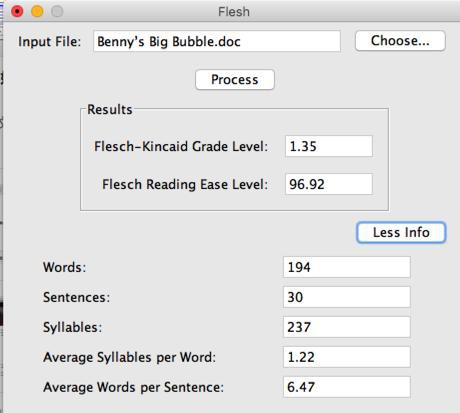Viewport: 460px width, 413px height.
Task: Click the Flesh window title text
Action: 234,12
